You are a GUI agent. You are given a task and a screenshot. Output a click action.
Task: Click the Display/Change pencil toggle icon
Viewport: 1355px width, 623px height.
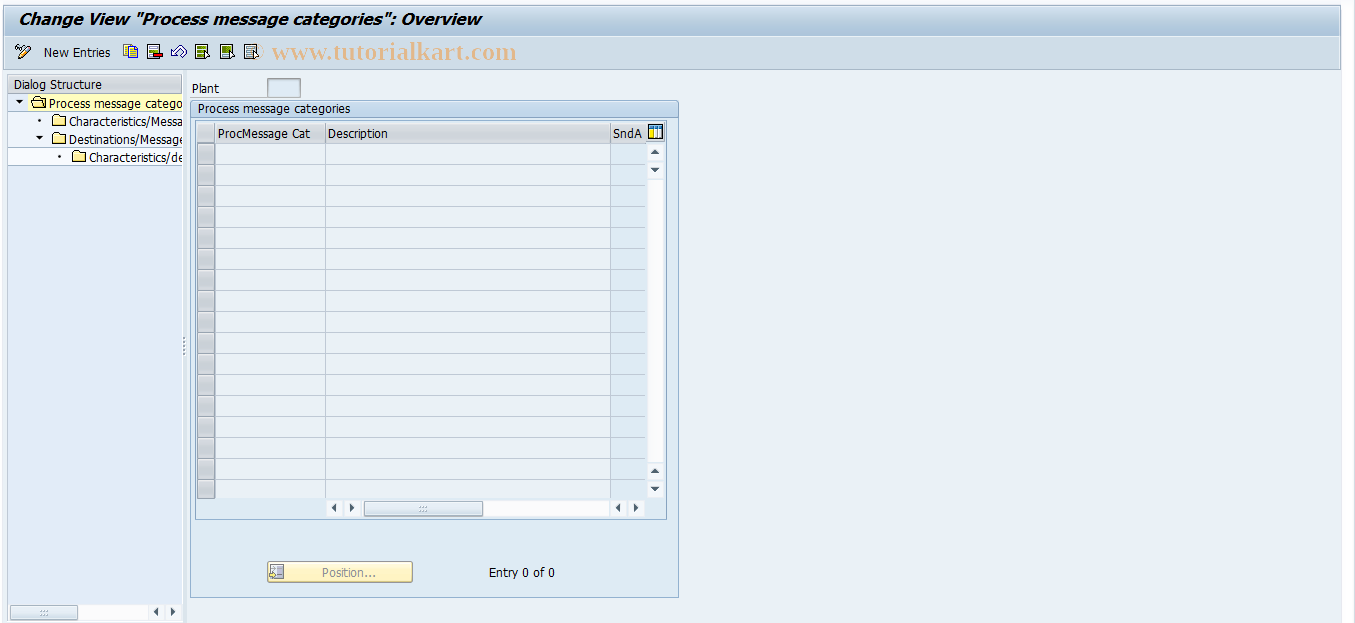tap(23, 52)
